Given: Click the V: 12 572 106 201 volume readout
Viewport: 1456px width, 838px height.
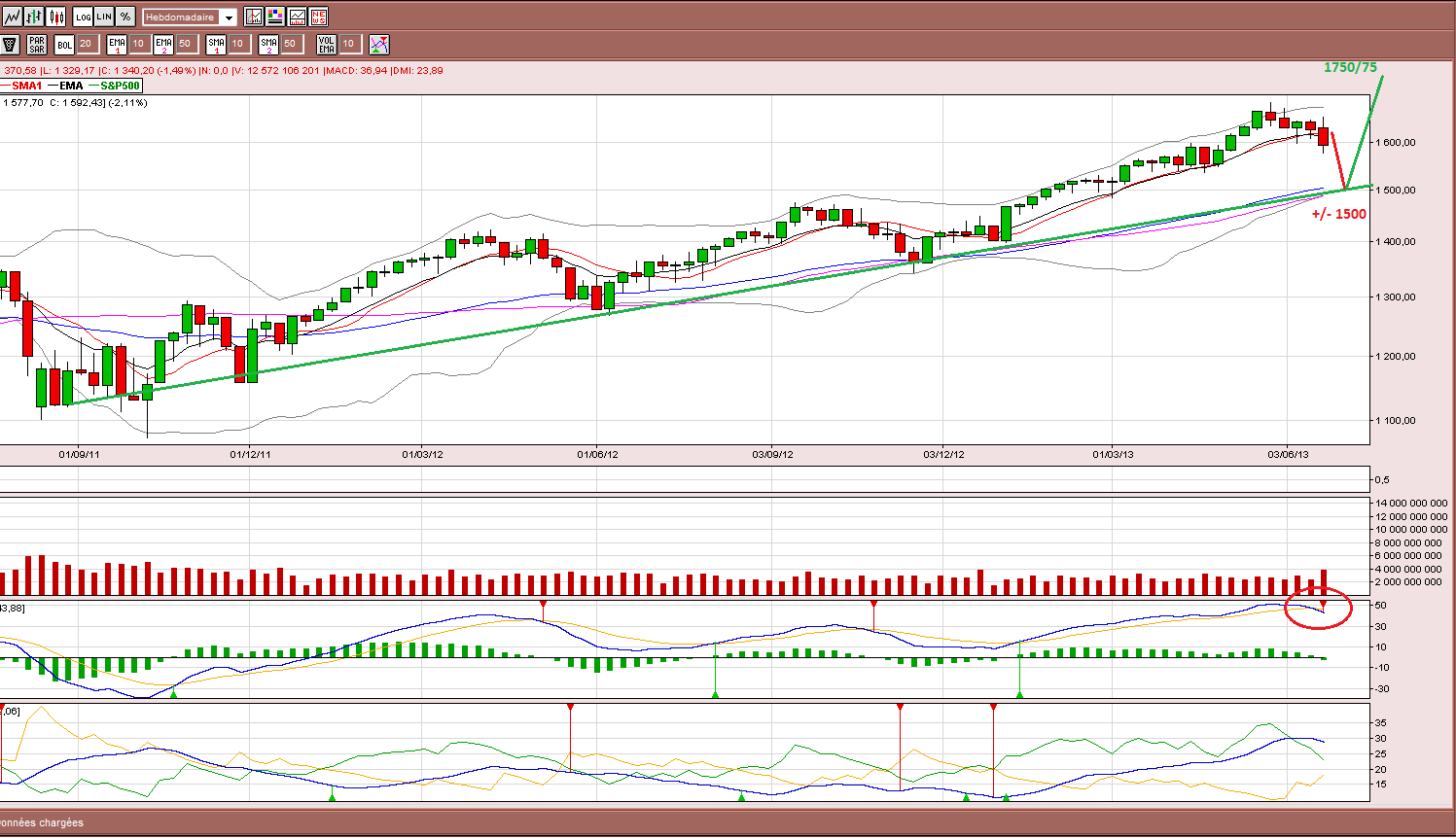Looking at the screenshot, I should 276,70.
